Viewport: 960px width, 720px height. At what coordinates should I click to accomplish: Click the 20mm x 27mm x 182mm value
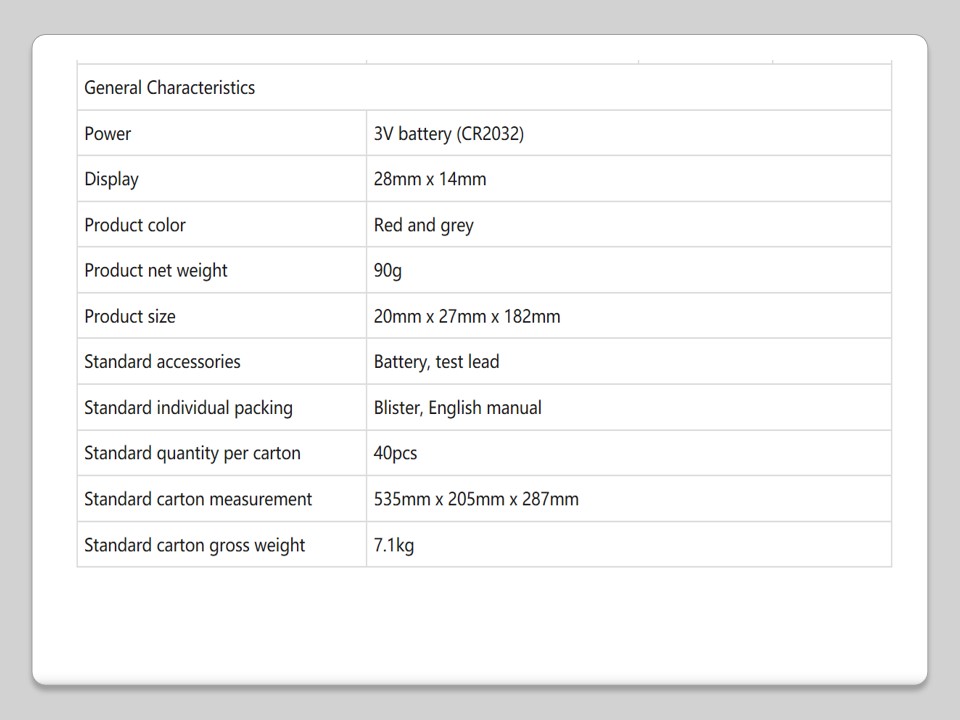point(467,317)
